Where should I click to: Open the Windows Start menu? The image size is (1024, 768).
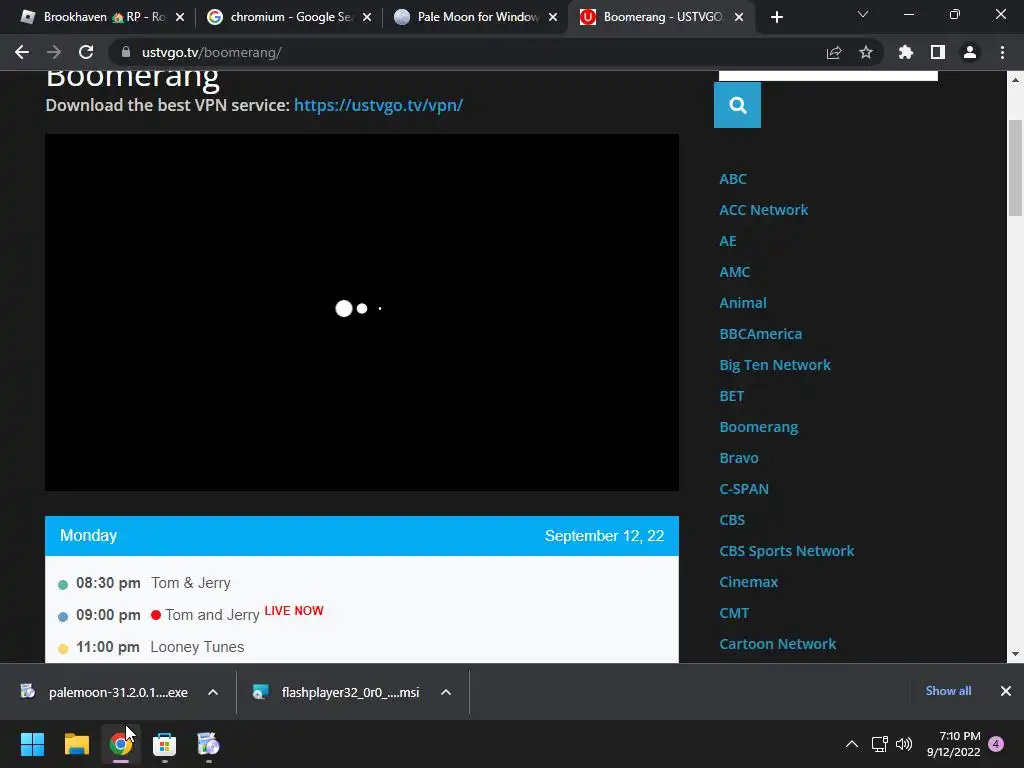pos(32,744)
